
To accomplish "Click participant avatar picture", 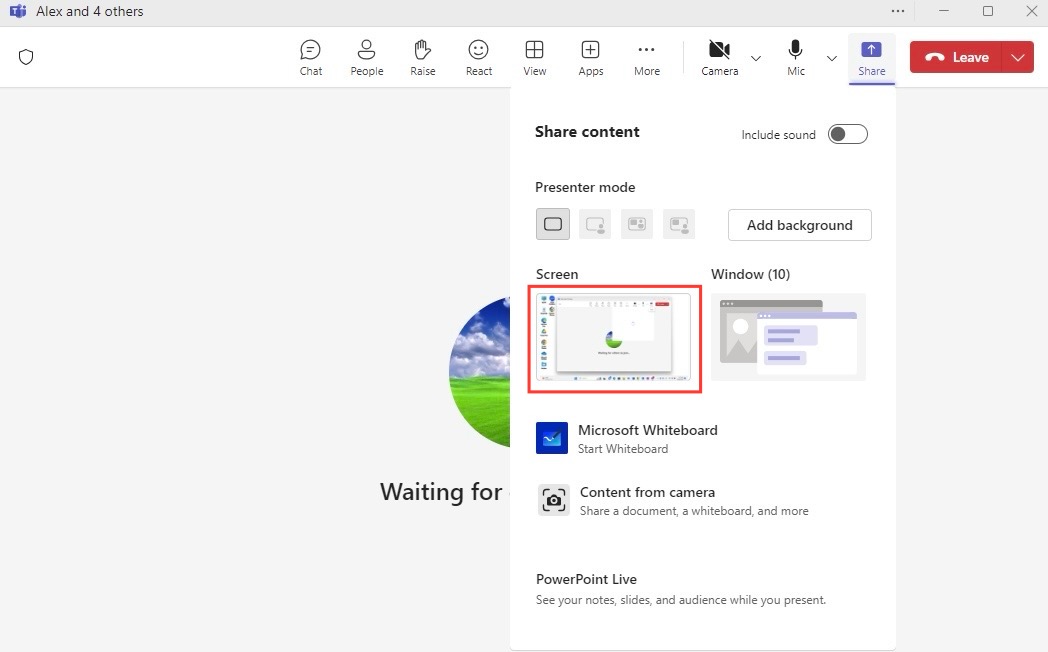I will (x=479, y=371).
